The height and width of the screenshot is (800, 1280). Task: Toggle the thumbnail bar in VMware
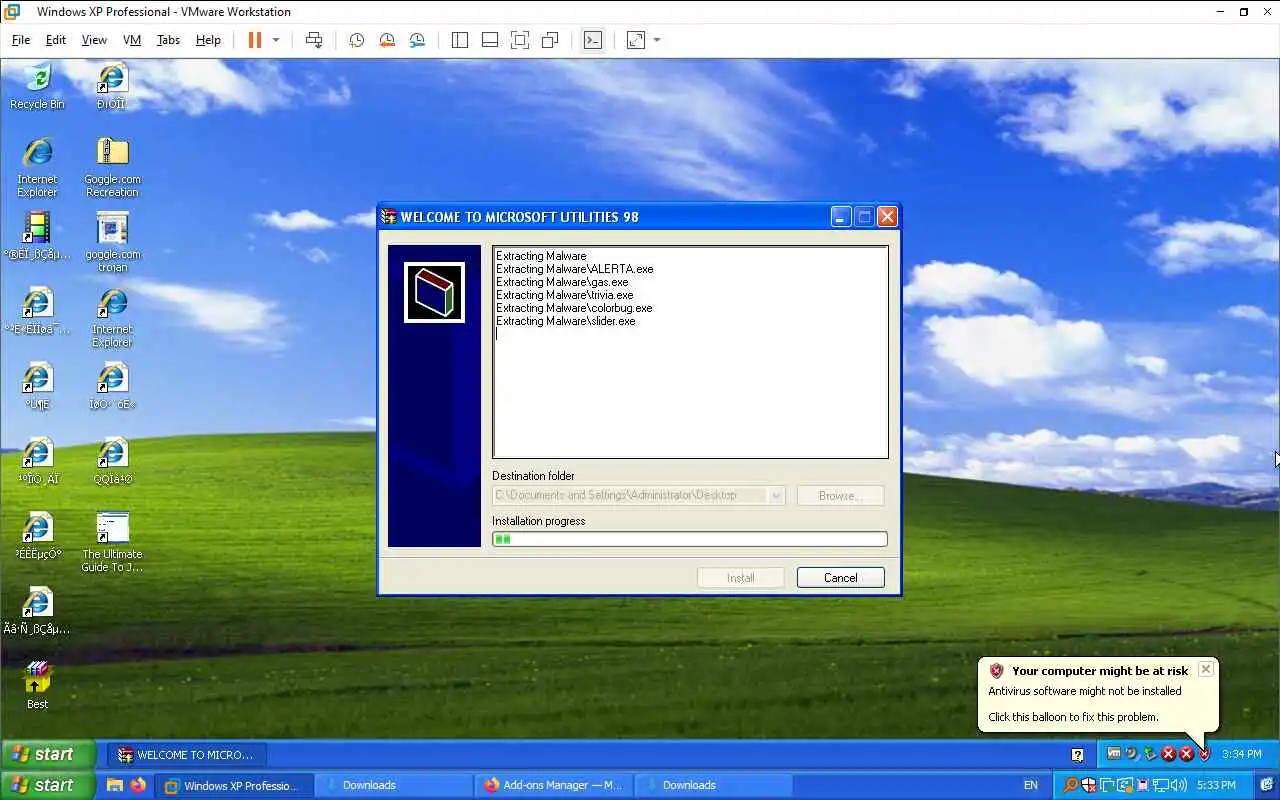point(490,40)
